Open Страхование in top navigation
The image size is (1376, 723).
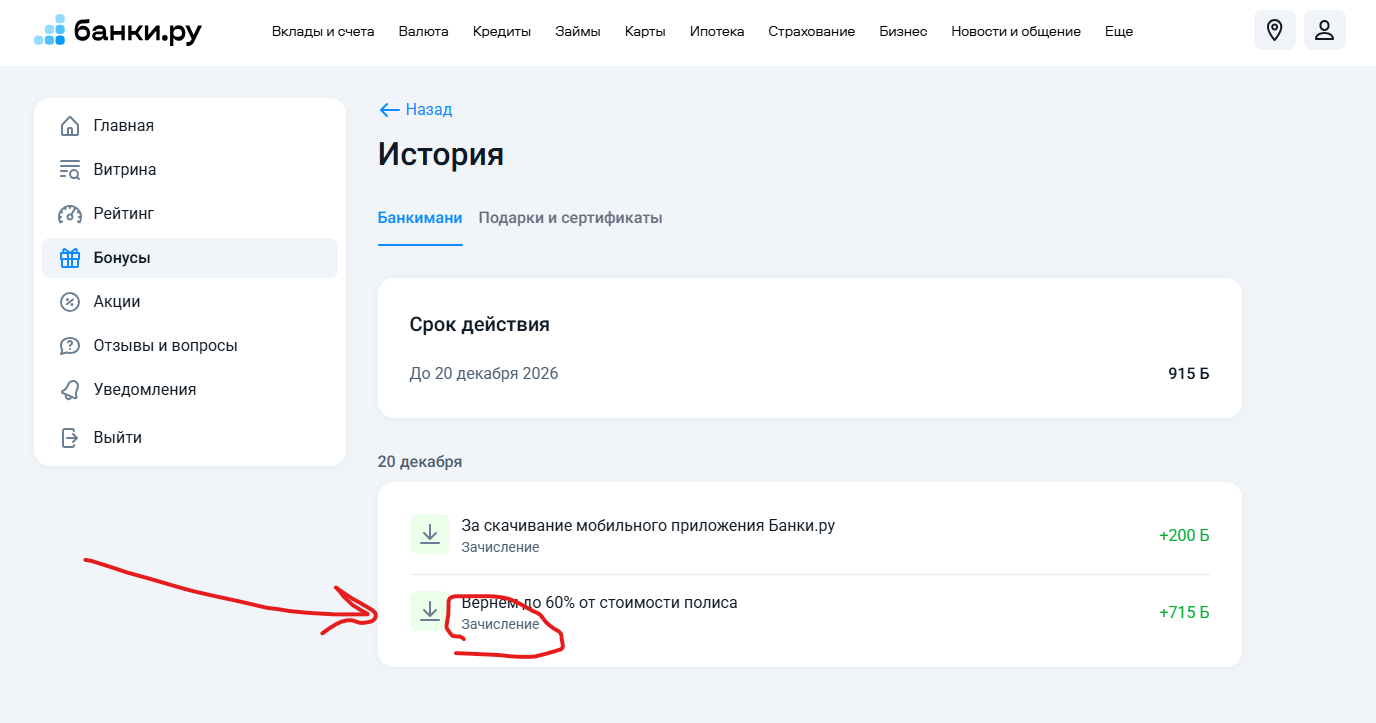point(811,31)
